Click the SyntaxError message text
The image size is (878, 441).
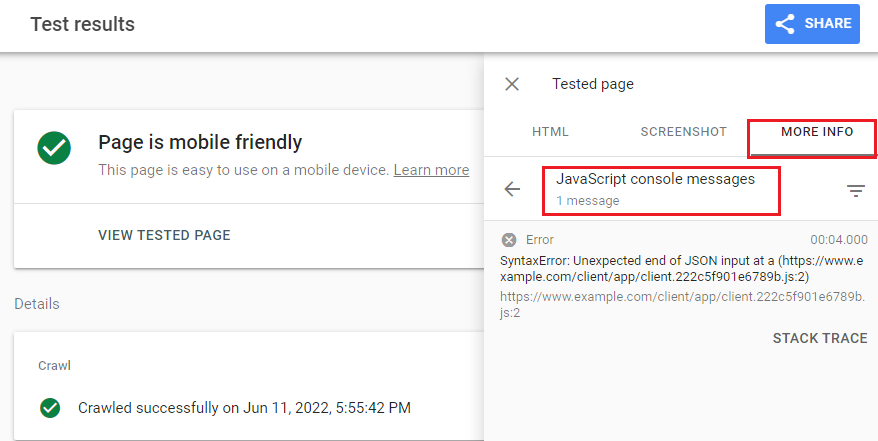tap(681, 269)
